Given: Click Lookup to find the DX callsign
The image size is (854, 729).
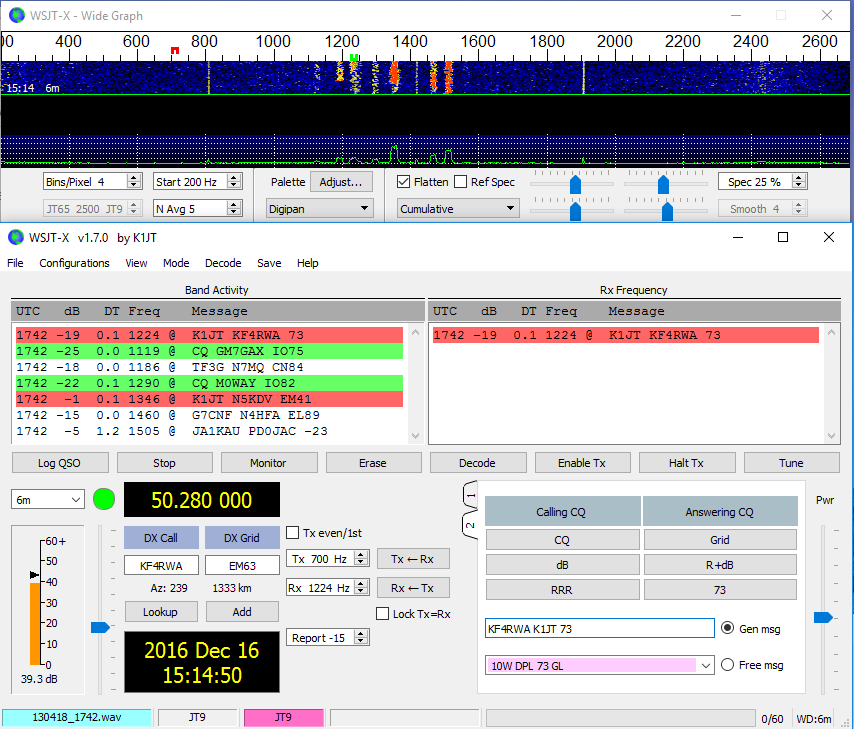Looking at the screenshot, I should 161,612.
